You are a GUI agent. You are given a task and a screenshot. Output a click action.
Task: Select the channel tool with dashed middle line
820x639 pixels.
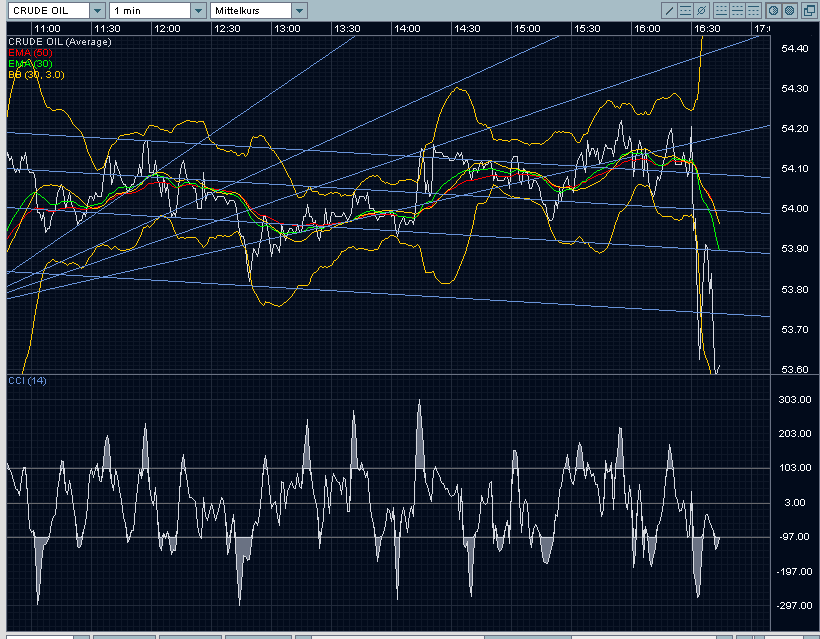tap(685, 10)
